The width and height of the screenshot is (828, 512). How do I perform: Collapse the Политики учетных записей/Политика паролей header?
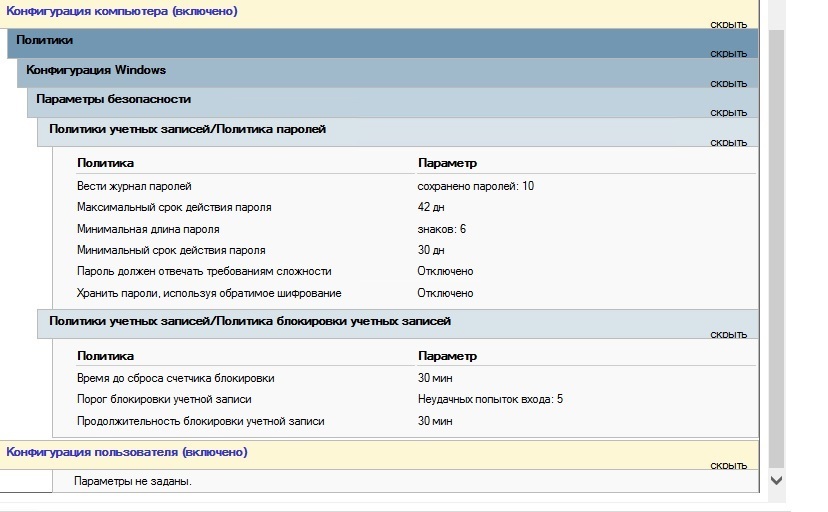187,129
